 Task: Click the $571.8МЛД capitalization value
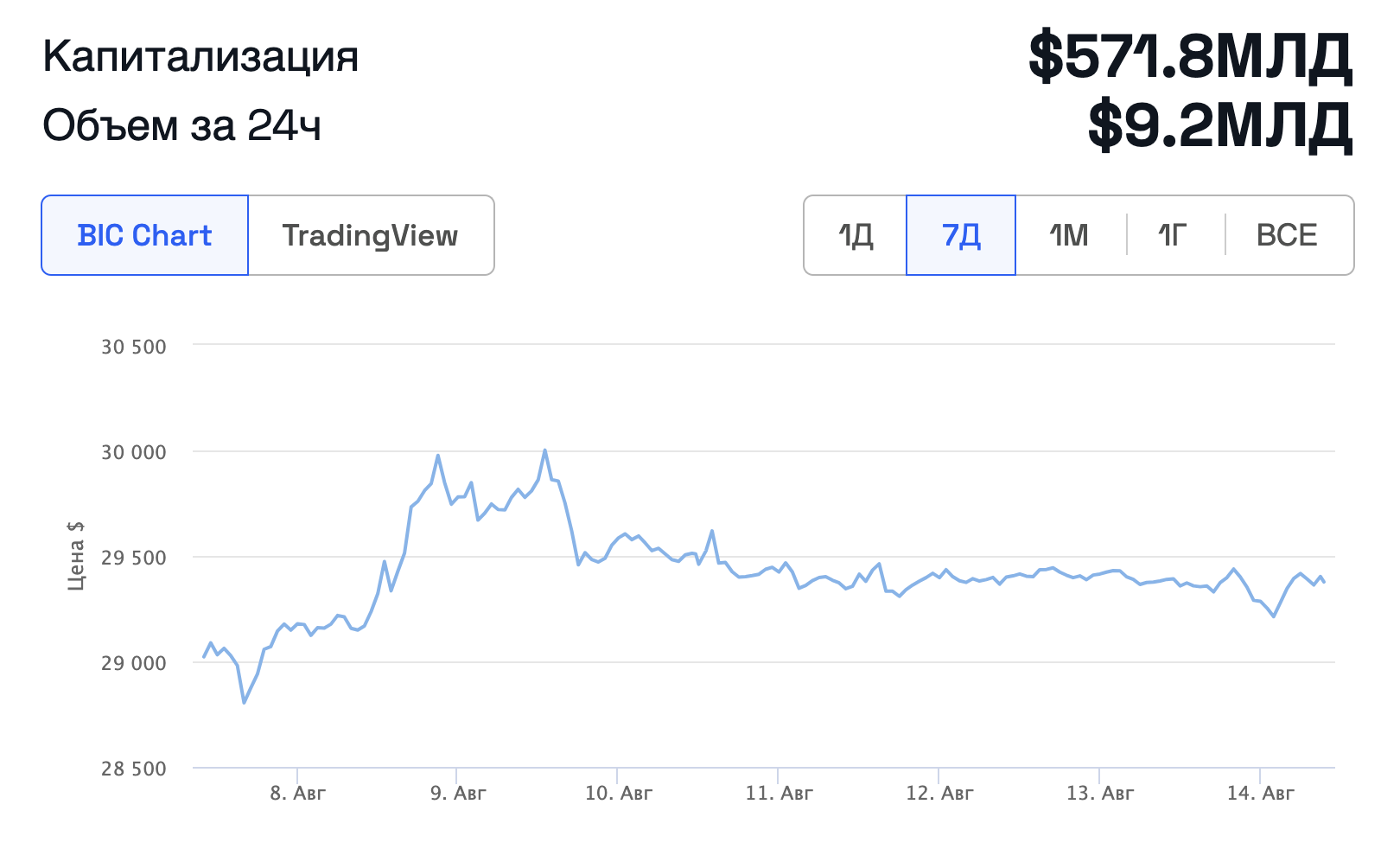point(1190,57)
